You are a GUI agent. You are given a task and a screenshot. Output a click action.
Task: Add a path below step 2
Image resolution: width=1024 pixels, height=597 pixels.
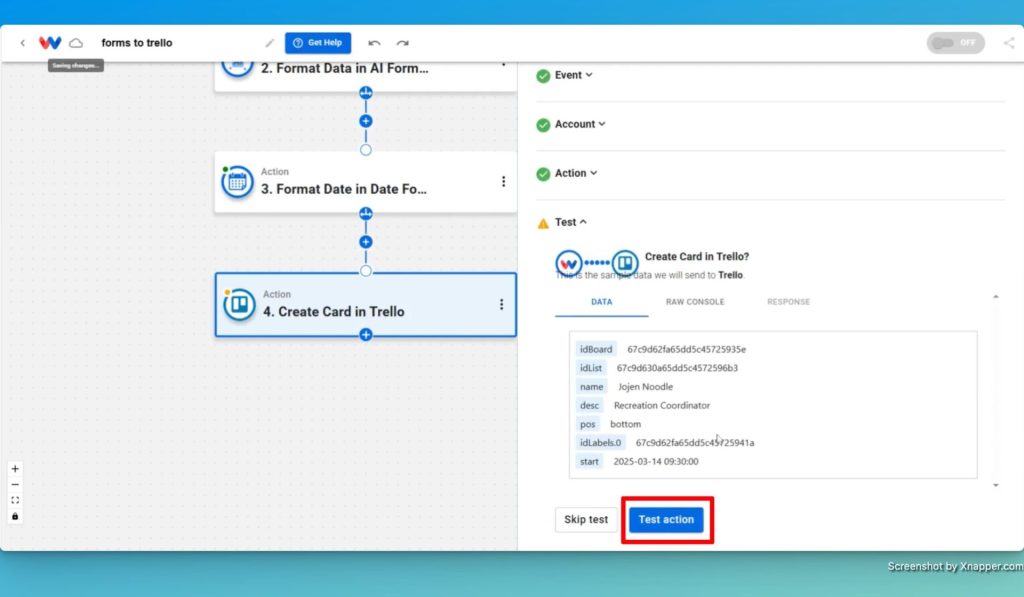pyautogui.click(x=366, y=93)
